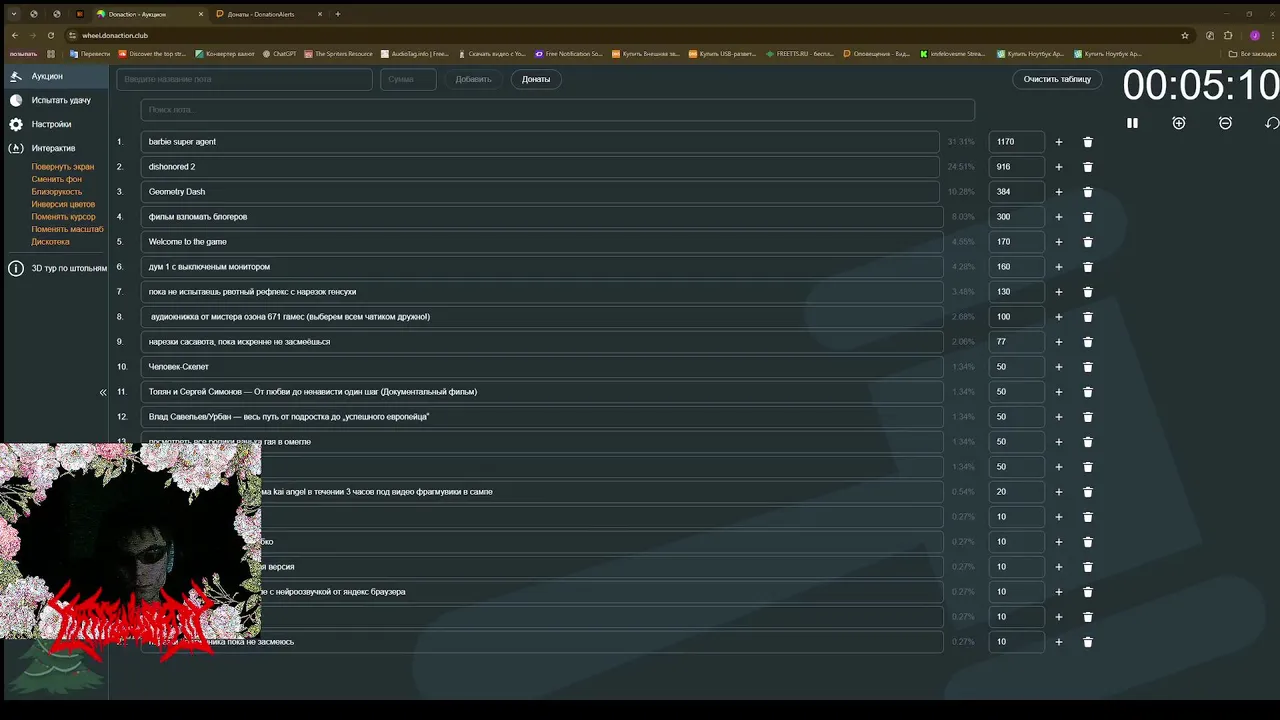Delete the 'Welcome to the game' lot

[x=1088, y=242]
